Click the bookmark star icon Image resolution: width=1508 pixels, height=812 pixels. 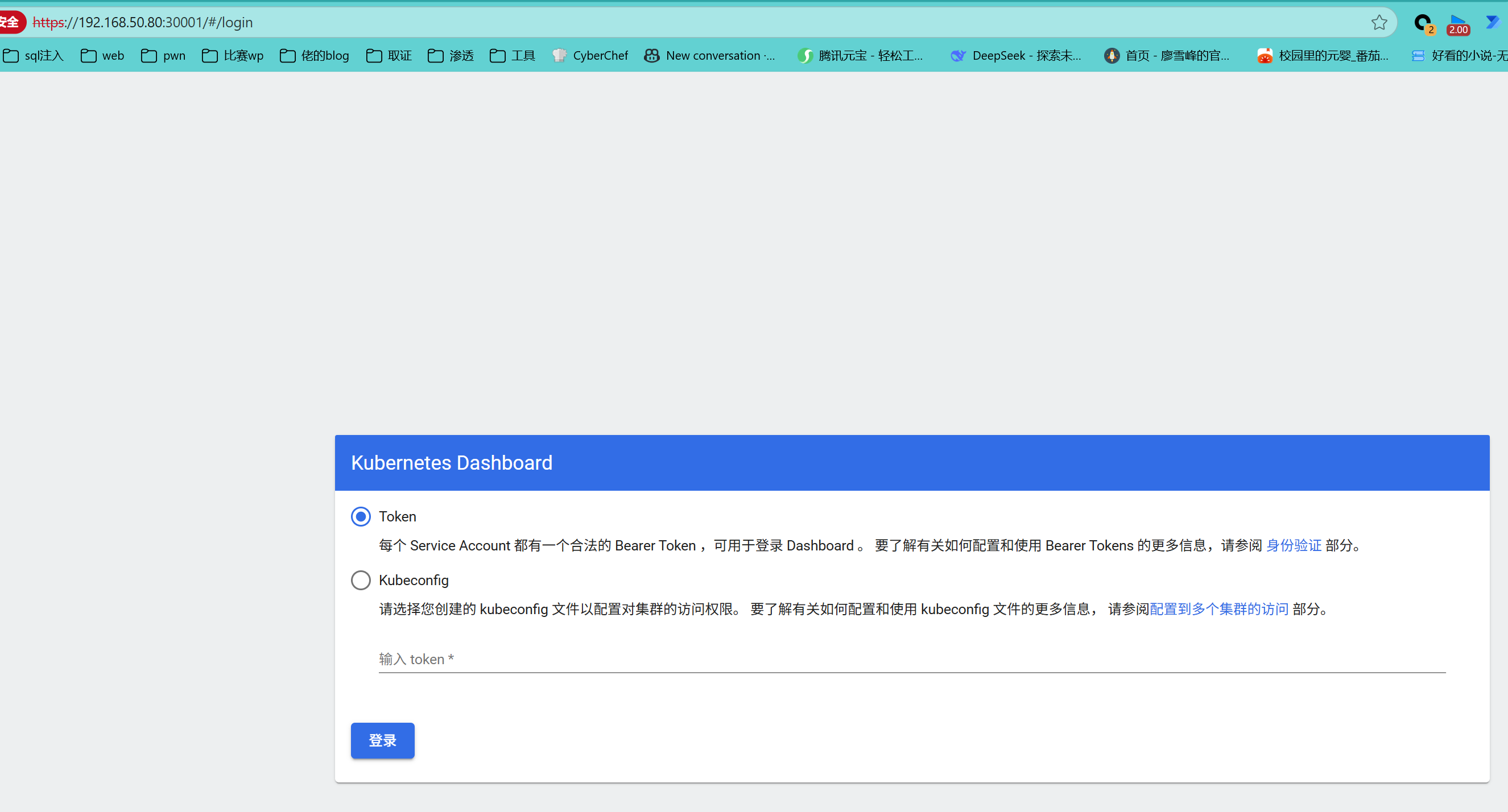[x=1379, y=22]
